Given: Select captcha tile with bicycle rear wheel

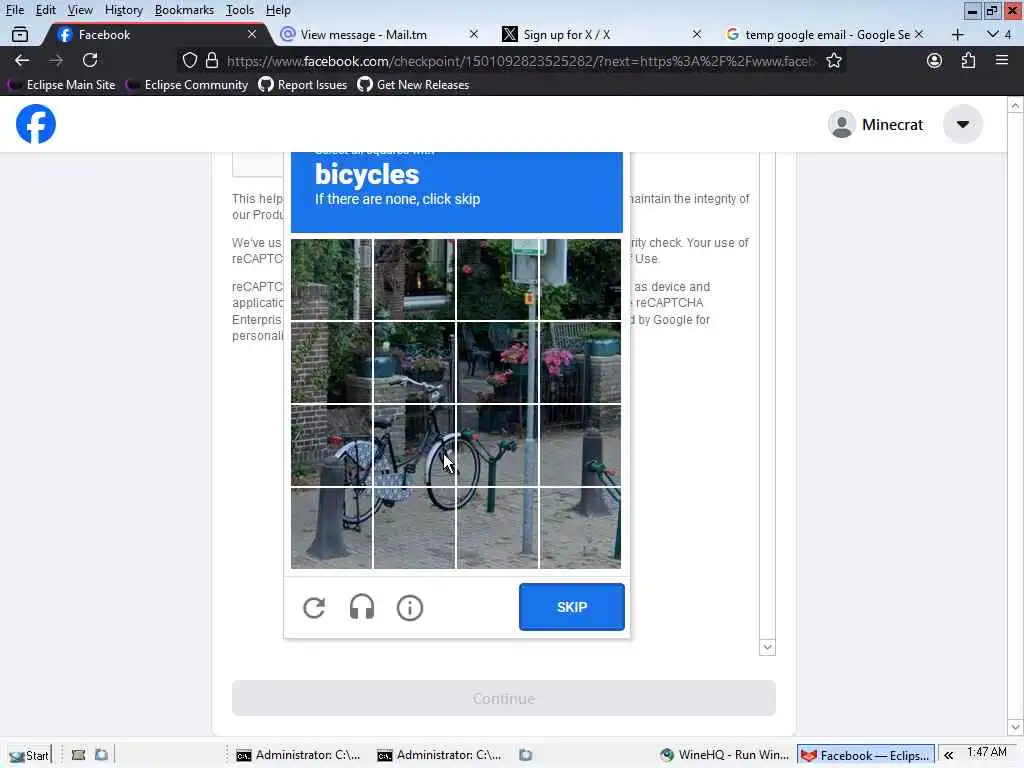Looking at the screenshot, I should (331, 445).
